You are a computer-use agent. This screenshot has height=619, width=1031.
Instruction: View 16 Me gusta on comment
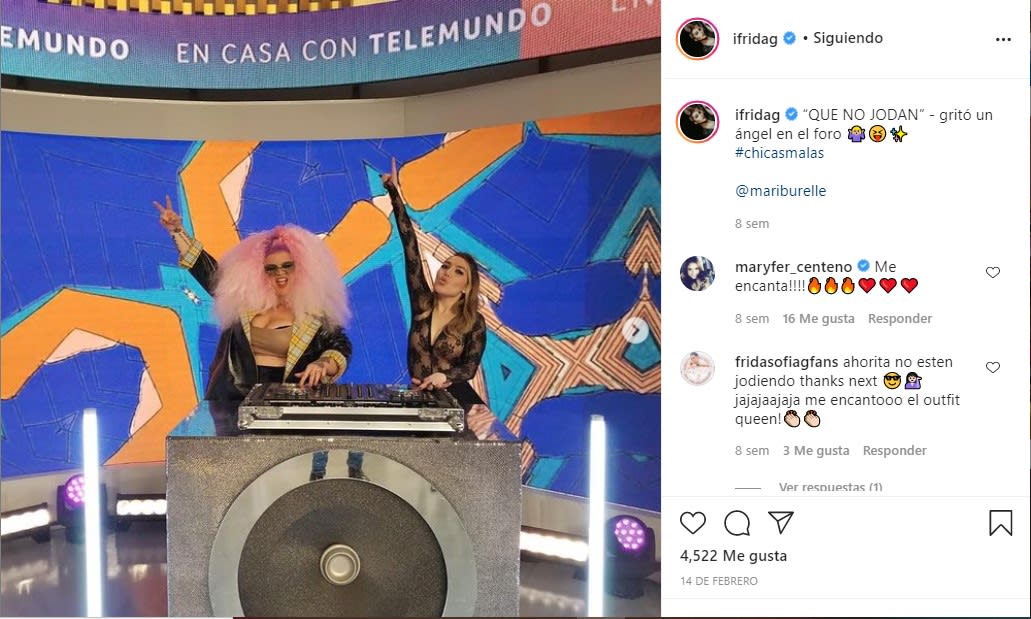(x=818, y=318)
